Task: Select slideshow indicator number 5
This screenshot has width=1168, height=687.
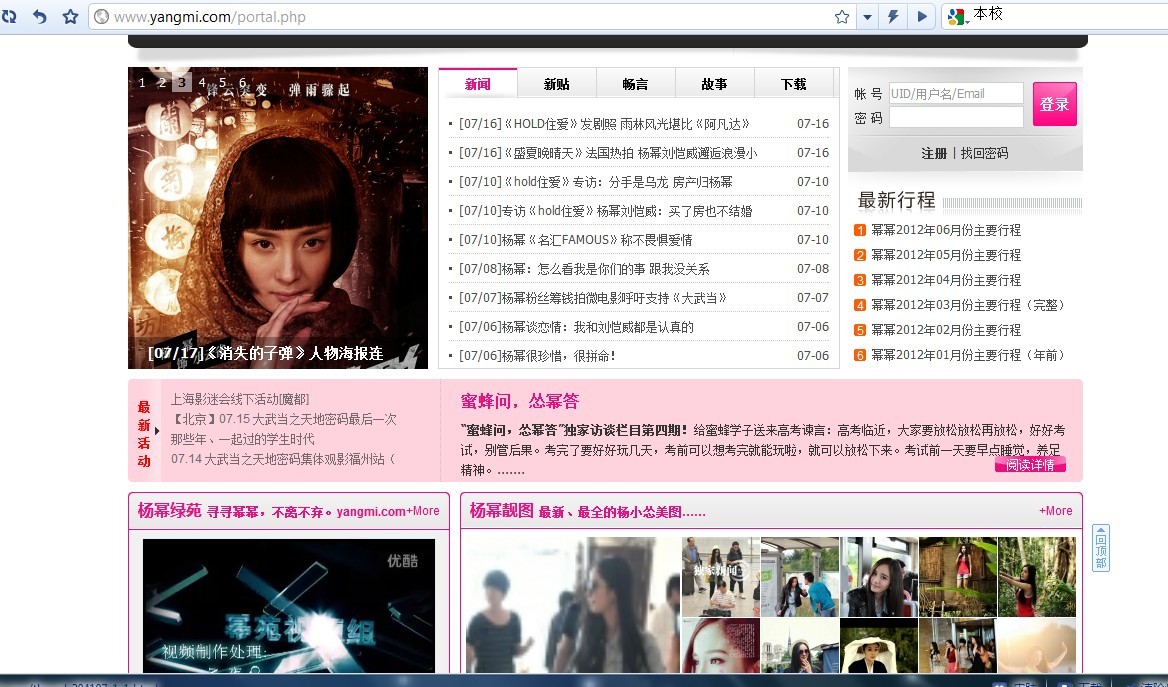Action: point(221,84)
